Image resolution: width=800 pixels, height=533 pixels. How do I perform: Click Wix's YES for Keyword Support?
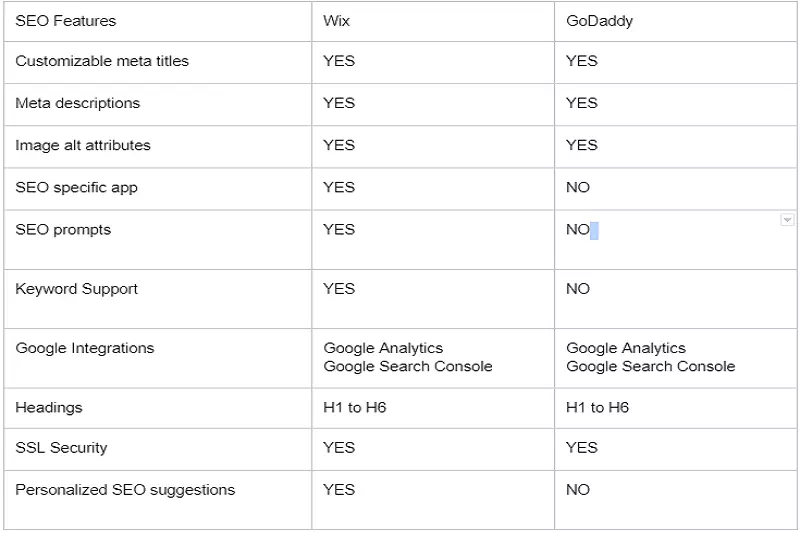pyautogui.click(x=339, y=289)
